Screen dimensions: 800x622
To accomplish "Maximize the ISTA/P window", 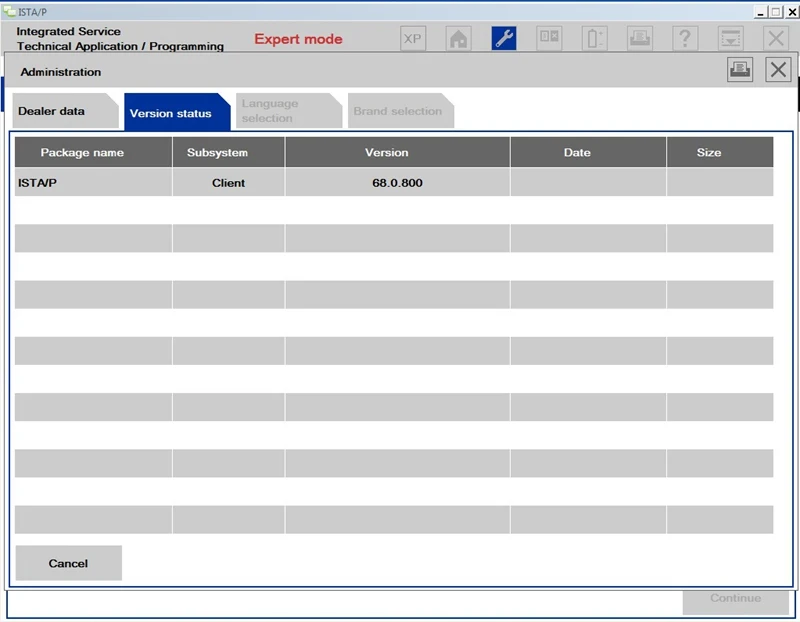I will click(776, 12).
